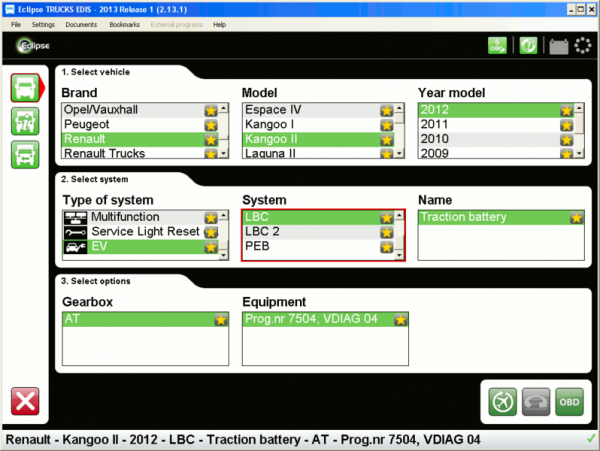
Task: Click Type of system scroll up arrow
Action: 223,216
